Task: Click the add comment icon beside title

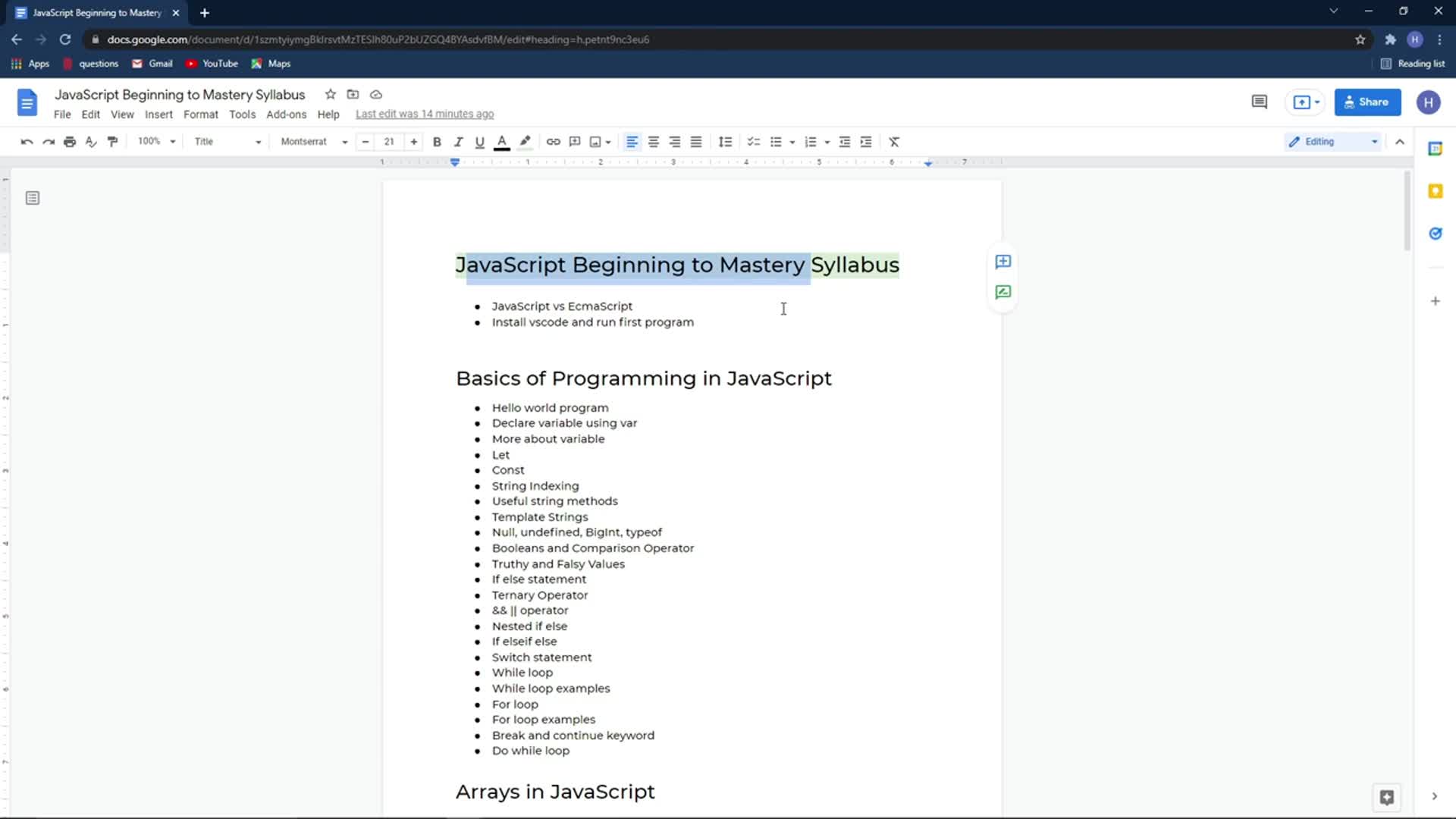Action: pos(1003,262)
